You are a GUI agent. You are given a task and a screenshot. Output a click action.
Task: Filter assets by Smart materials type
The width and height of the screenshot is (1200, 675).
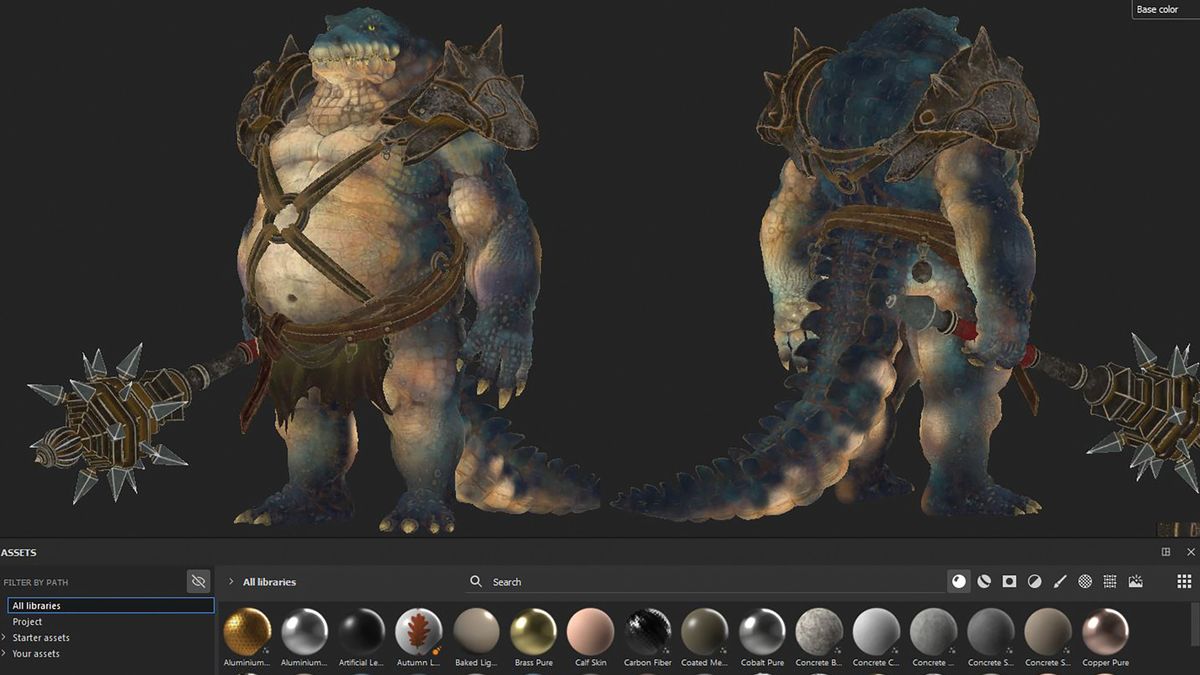984,581
